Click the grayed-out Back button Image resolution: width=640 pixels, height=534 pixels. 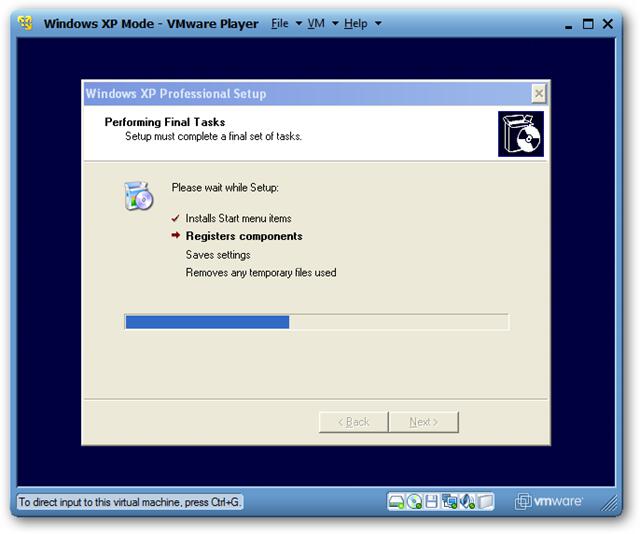coord(353,422)
